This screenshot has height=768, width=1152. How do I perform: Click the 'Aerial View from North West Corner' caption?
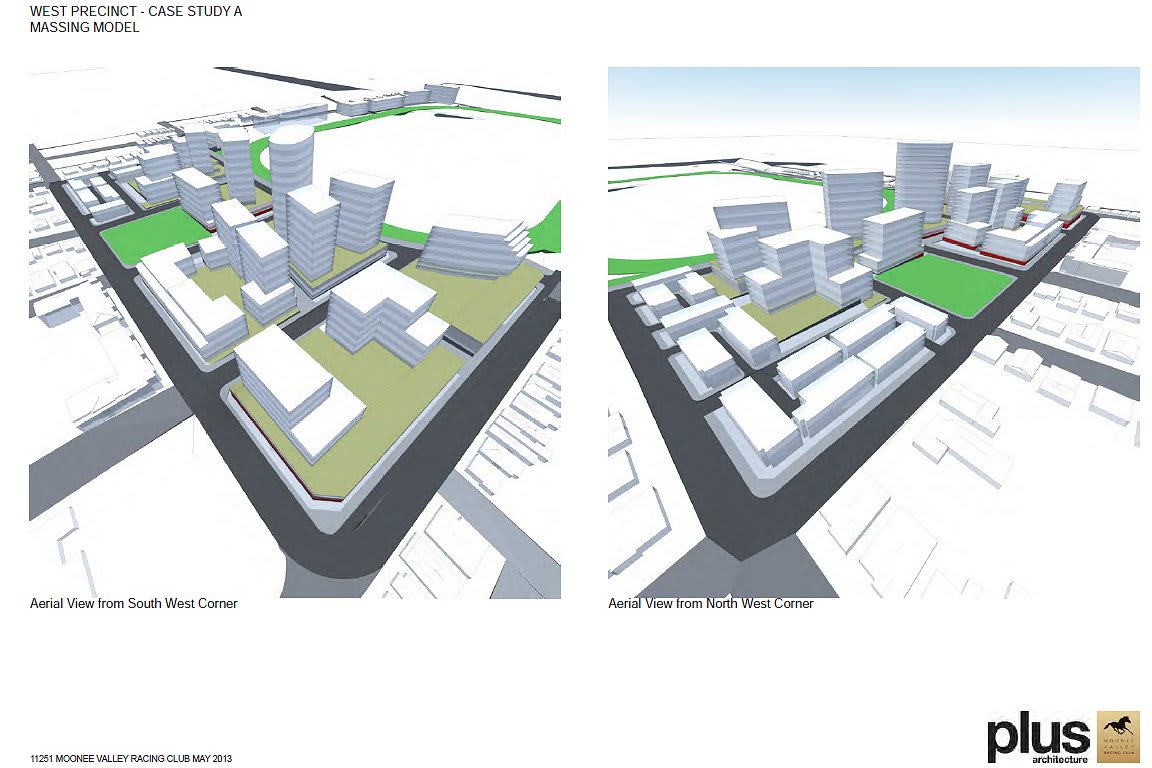710,603
